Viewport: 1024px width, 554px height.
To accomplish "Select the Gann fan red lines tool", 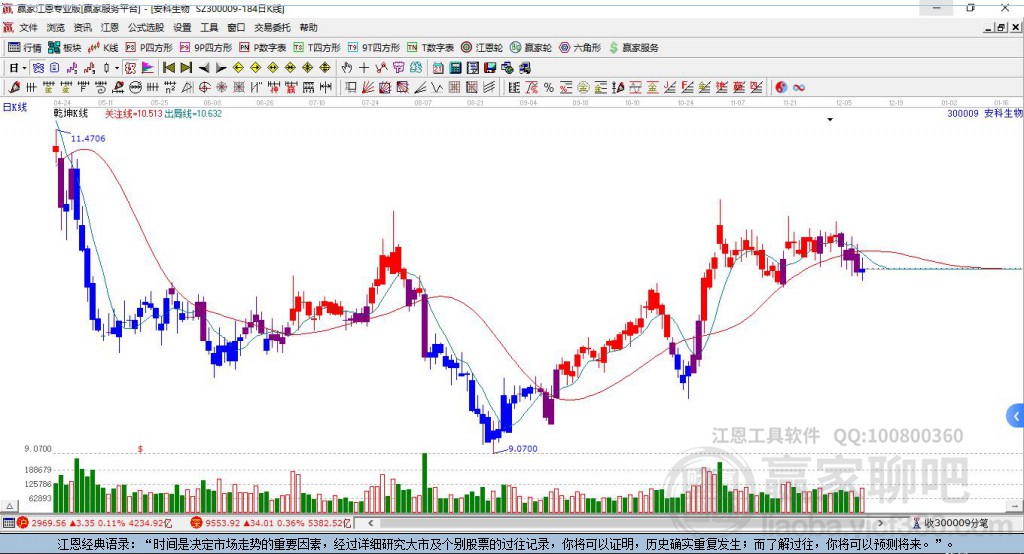I will (368, 88).
